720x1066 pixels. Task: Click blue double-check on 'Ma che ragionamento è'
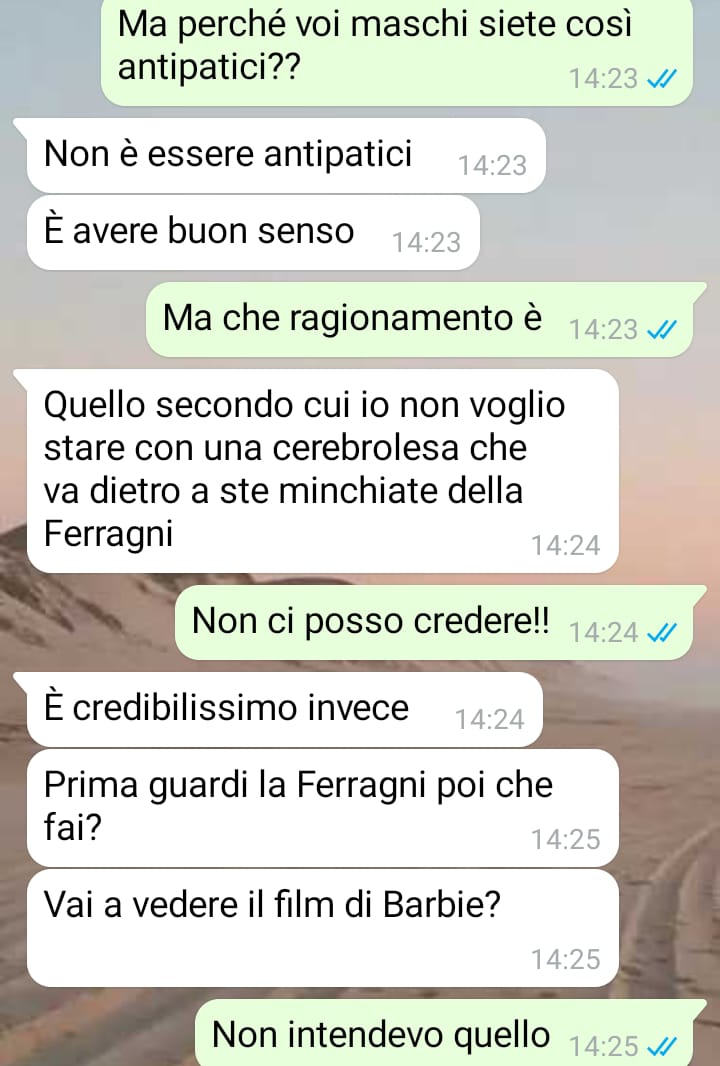tap(662, 330)
